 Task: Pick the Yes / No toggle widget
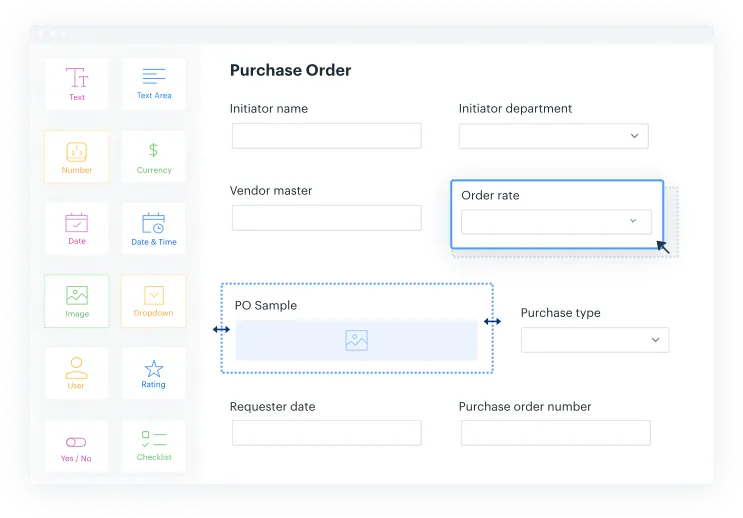[77, 445]
